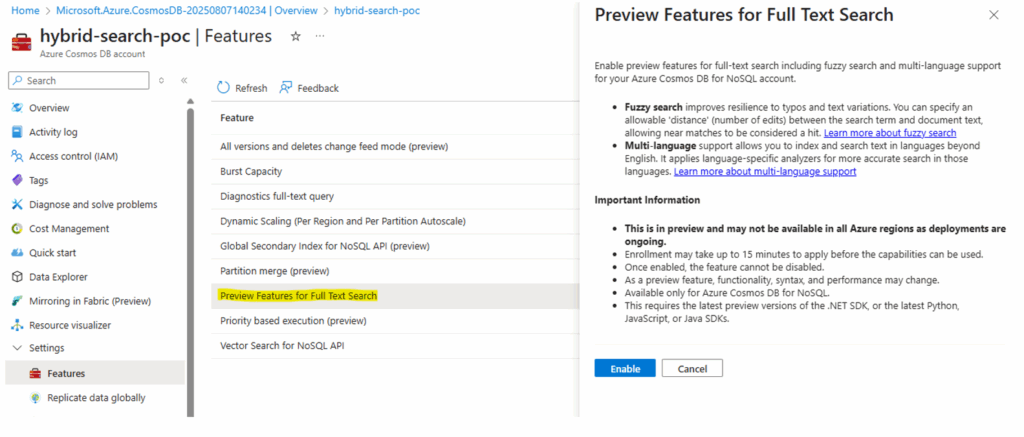Select the Dynamic Scaling feature row
This screenshot has width=1024, height=437.
coord(395,221)
